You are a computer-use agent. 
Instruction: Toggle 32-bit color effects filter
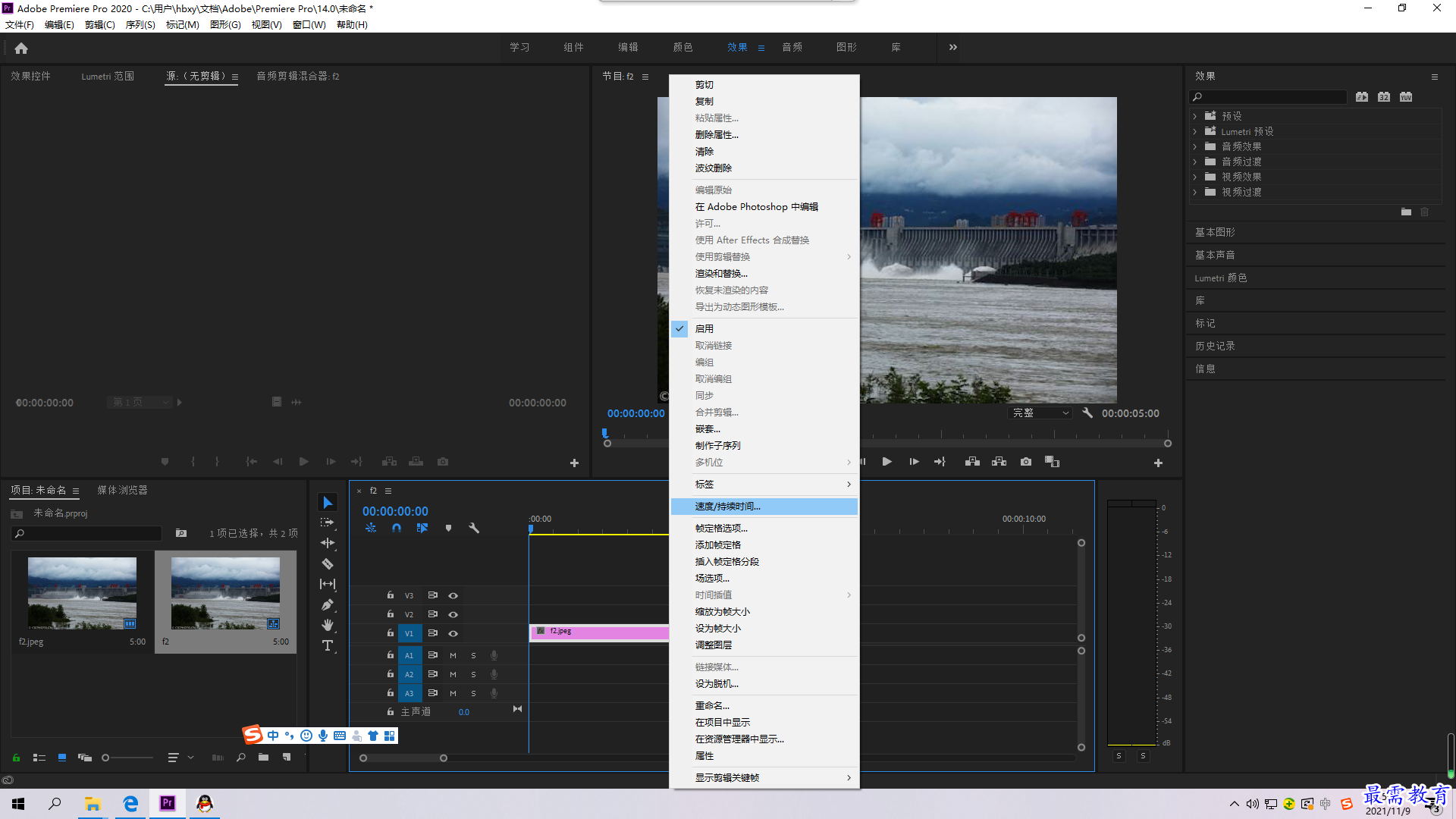coord(1384,96)
